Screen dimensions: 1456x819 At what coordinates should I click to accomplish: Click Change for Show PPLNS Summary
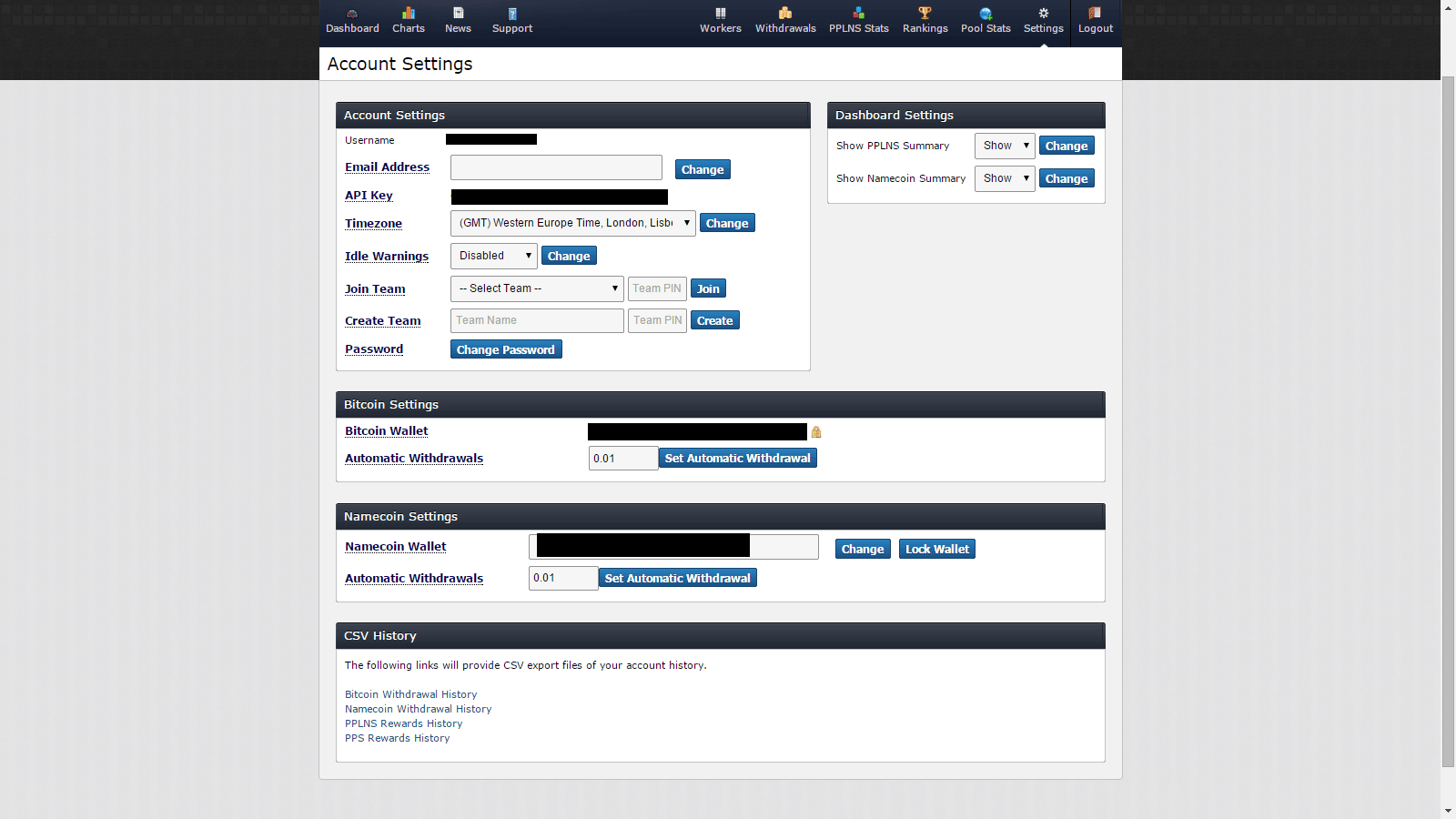coord(1067,146)
